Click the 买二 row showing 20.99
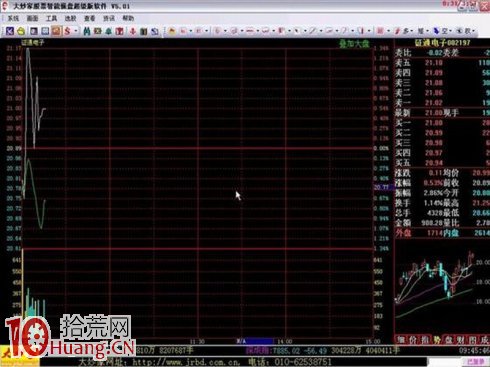The image size is (490, 367). tap(442, 133)
